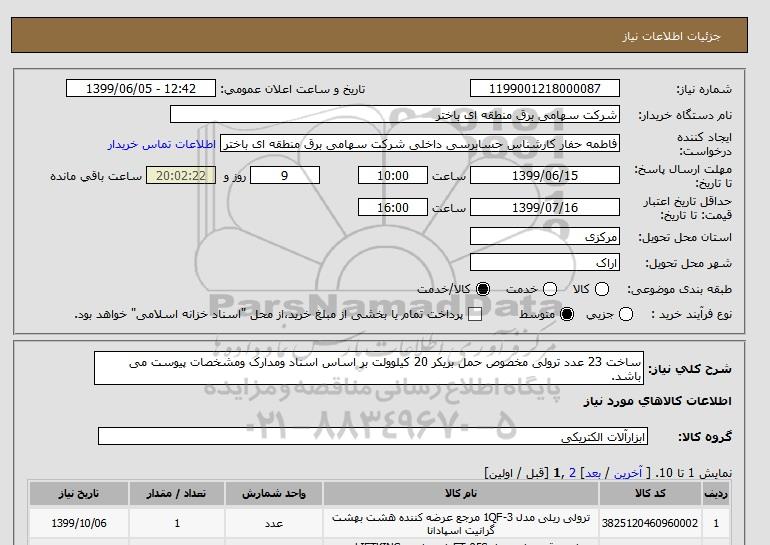Click the buyer organization name field
The width and height of the screenshot is (770, 545).
(395, 114)
